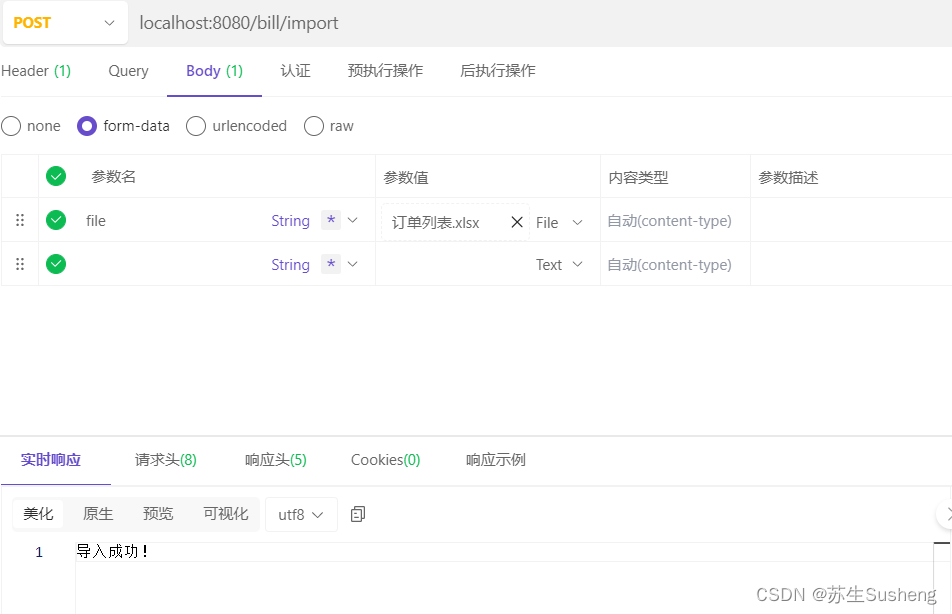952x614 pixels.
Task: Click the 参数描述 column header
Action: pyautogui.click(x=788, y=177)
